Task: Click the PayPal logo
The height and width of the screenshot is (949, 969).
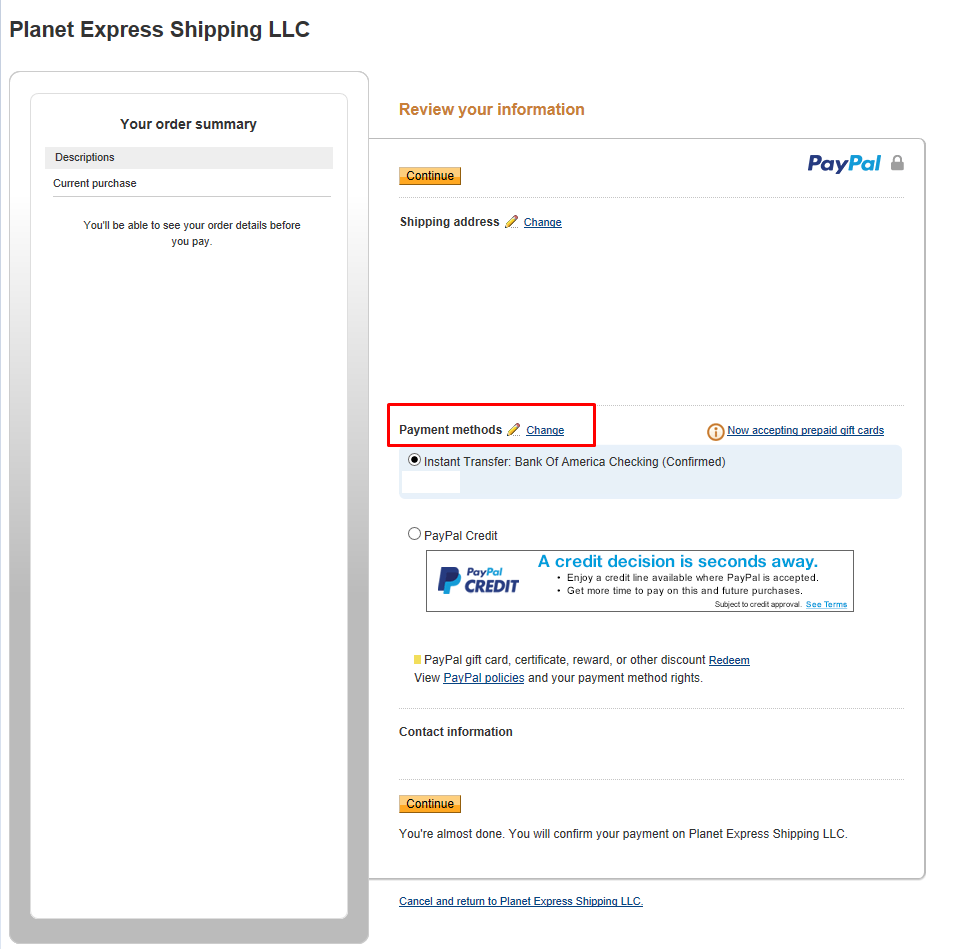Action: click(x=844, y=164)
